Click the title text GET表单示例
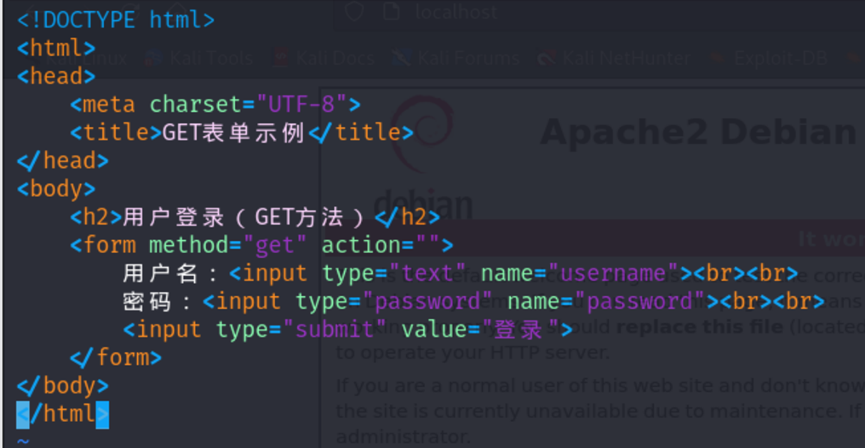865x448 pixels. click(x=234, y=132)
